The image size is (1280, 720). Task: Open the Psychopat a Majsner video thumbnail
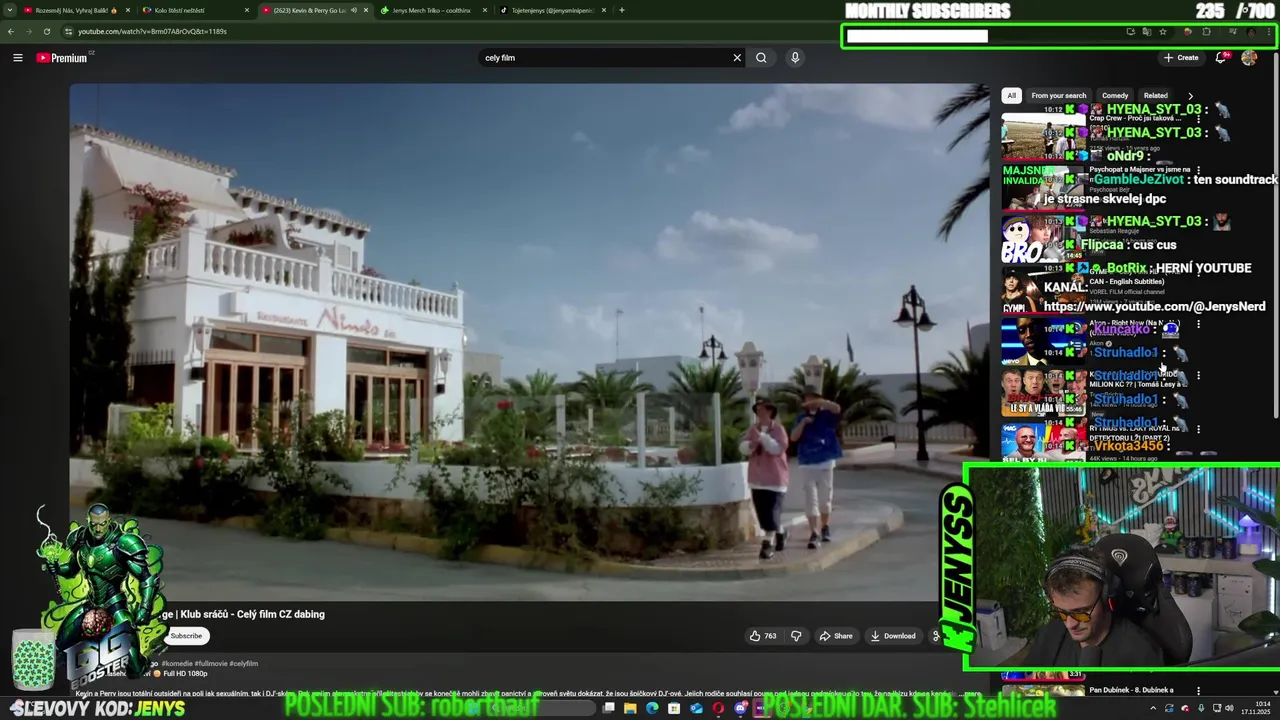(1043, 187)
